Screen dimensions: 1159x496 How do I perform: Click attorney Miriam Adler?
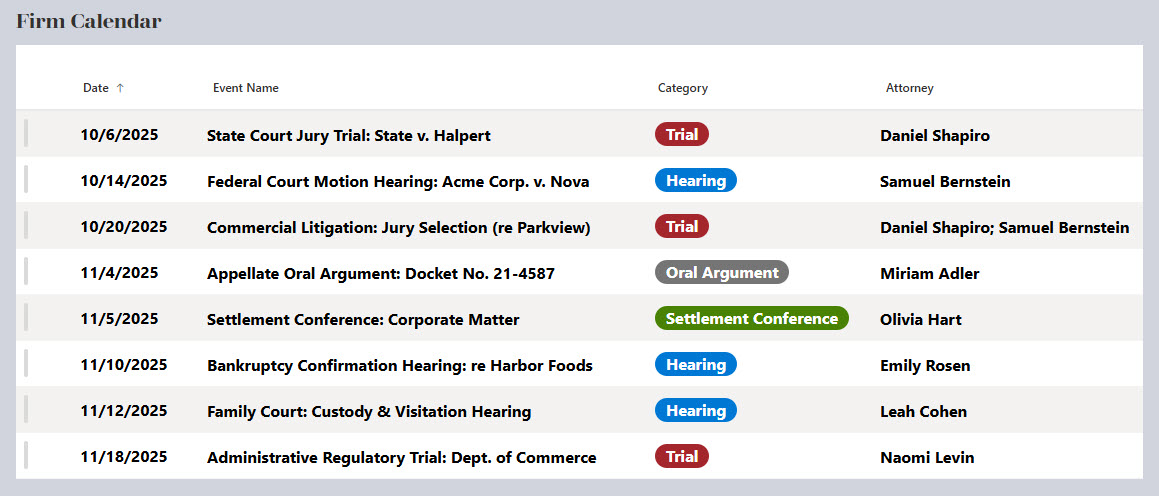coord(930,274)
